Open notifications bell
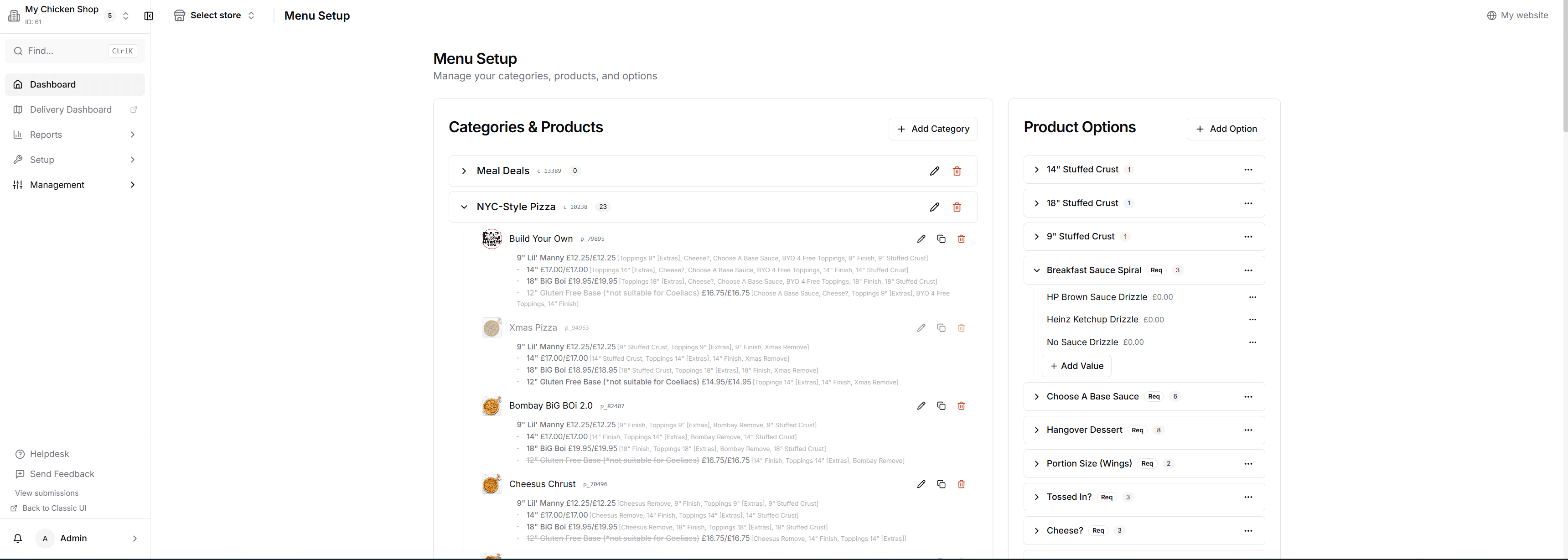1568x560 pixels. (18, 538)
